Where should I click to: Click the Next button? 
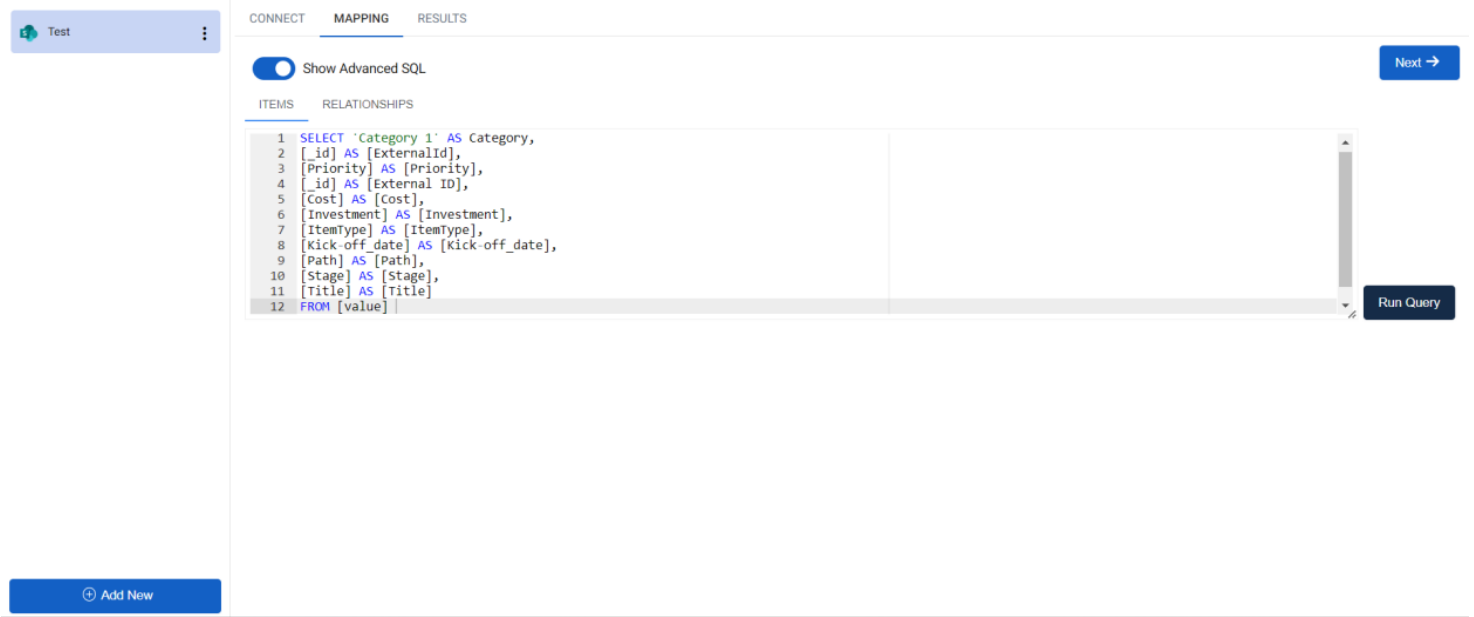1419,62
